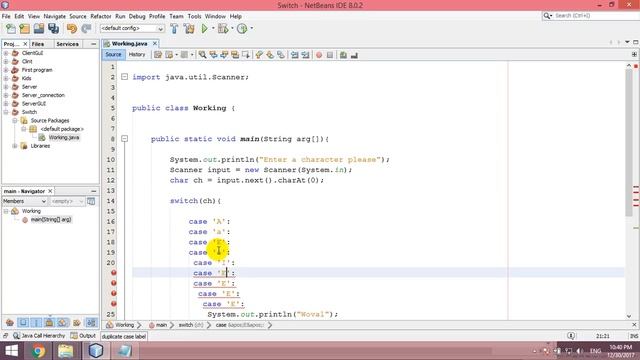Go to Previous Bookmark in the editor toolbar

[259, 55]
